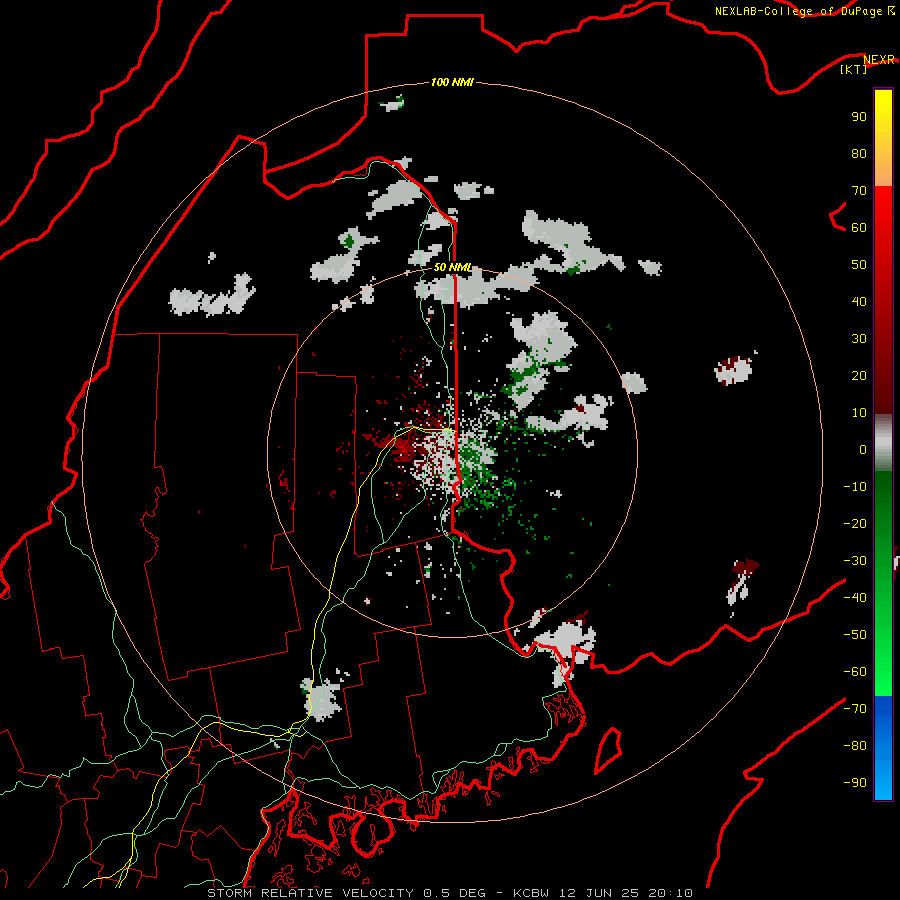
Task: Click the small red-outlined island off the coast
Action: [x=608, y=750]
